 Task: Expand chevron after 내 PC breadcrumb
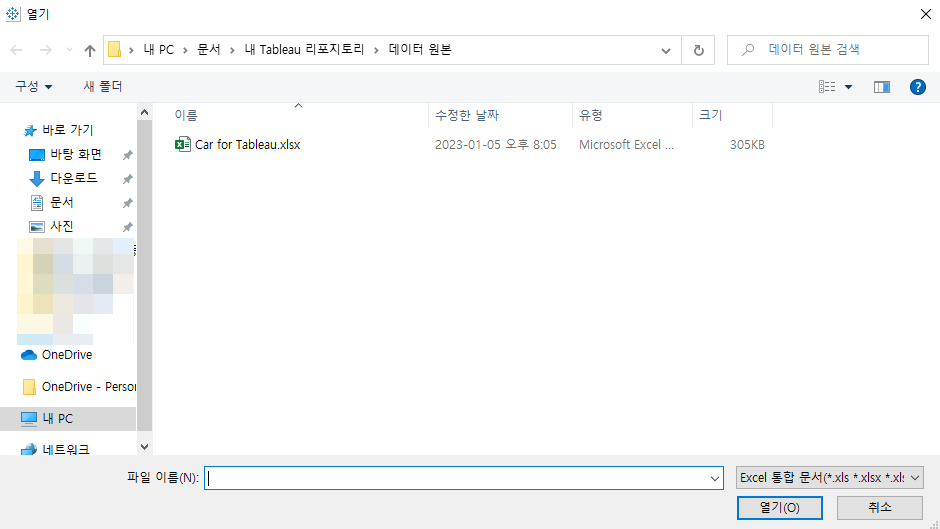(x=185, y=50)
